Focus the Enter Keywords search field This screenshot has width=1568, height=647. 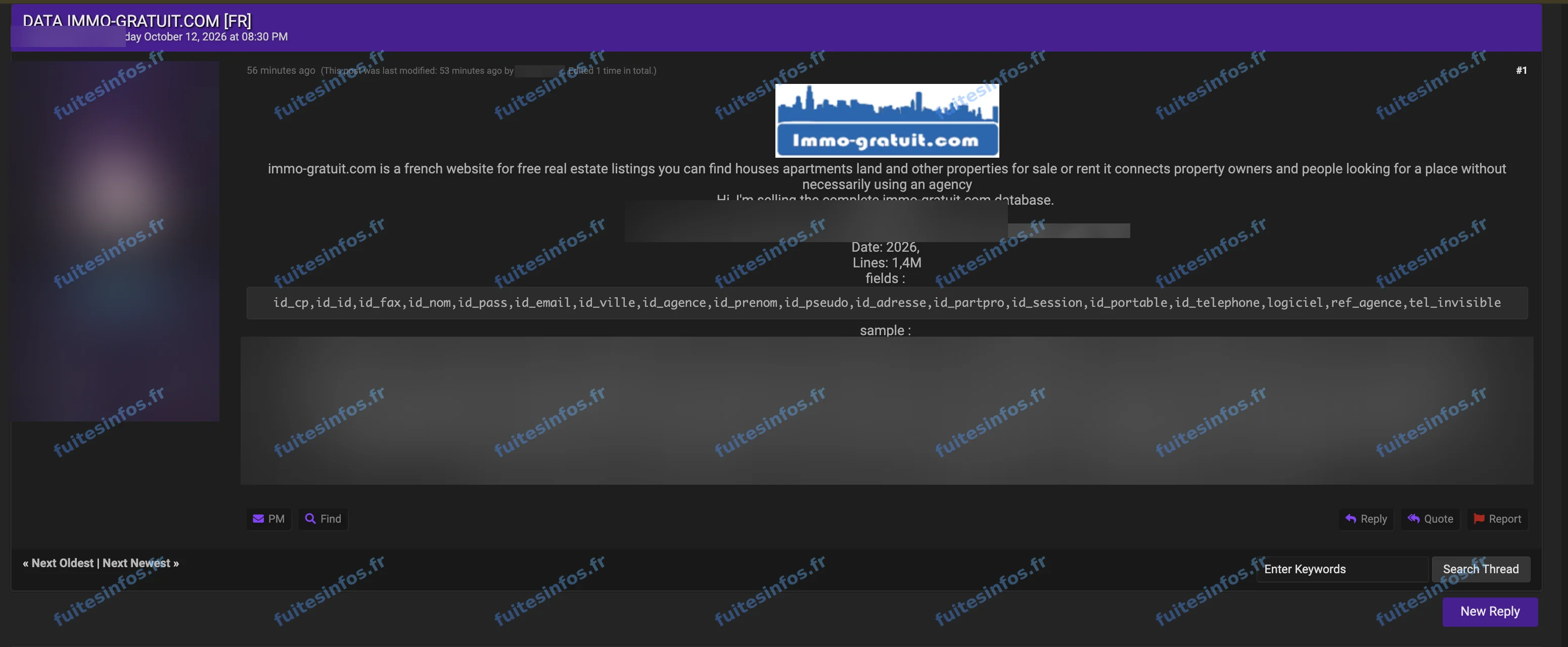[x=1342, y=569]
